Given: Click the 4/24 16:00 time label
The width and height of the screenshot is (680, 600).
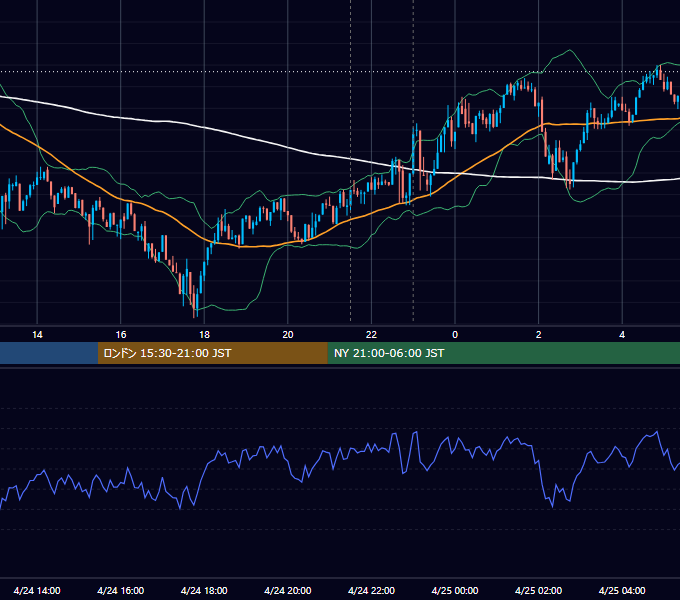Looking at the screenshot, I should tap(121, 590).
